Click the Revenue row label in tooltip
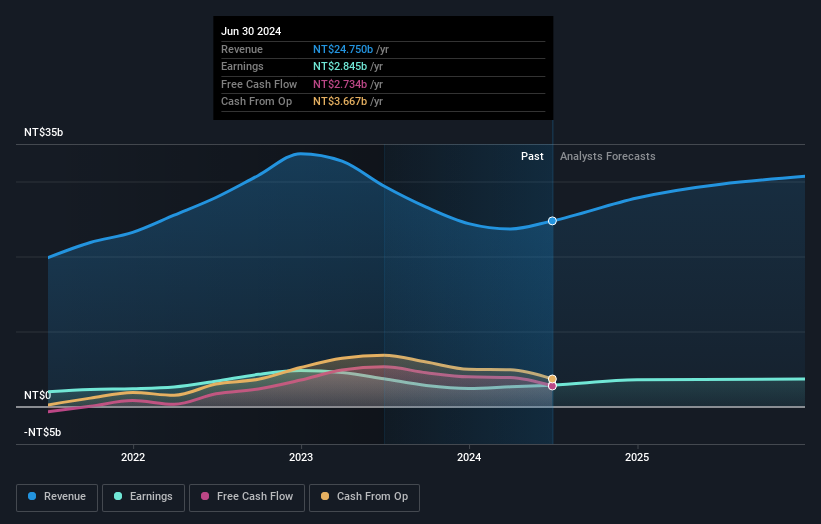The height and width of the screenshot is (524, 821). (x=242, y=49)
